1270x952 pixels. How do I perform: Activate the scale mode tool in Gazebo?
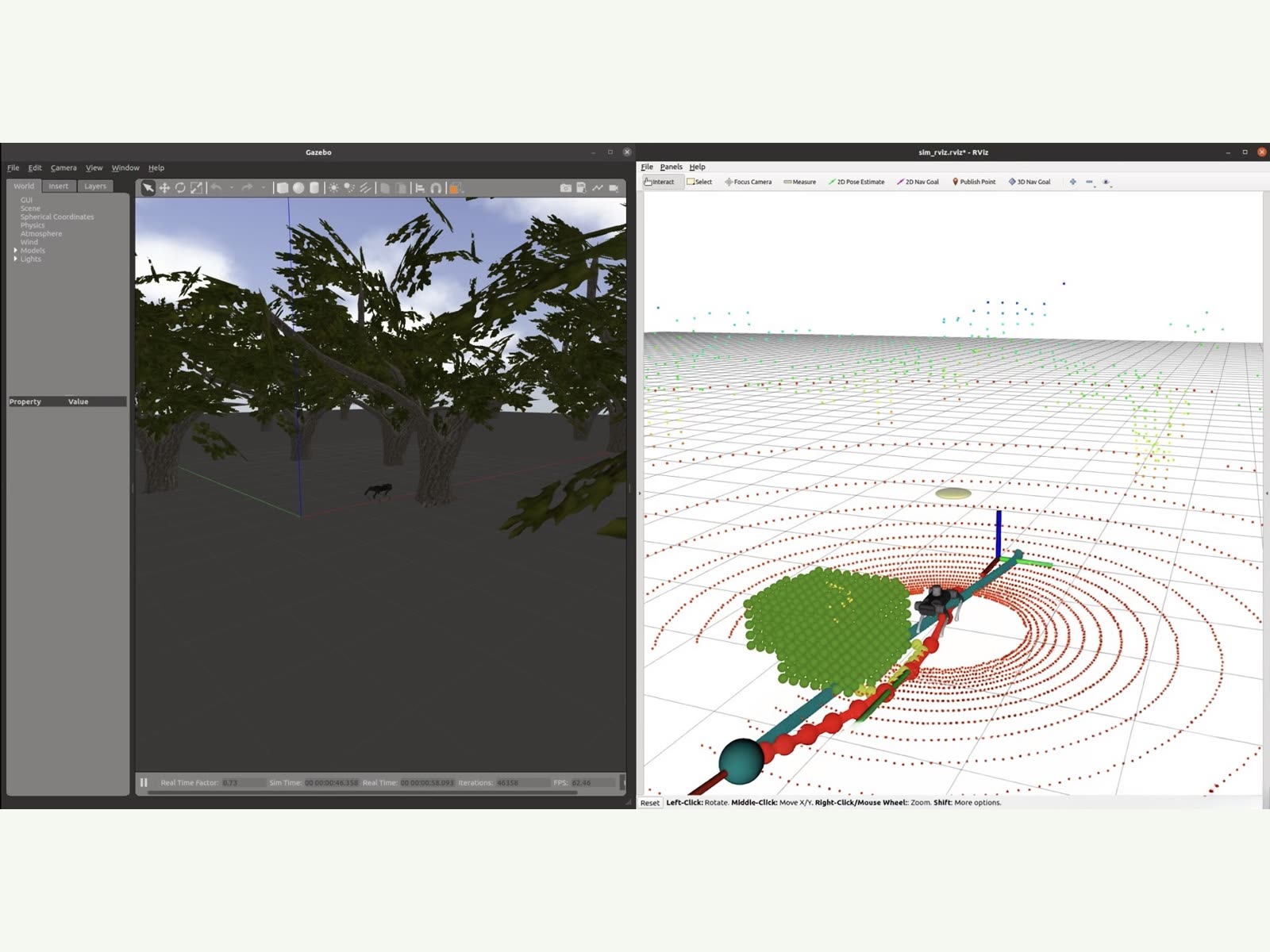[x=196, y=188]
